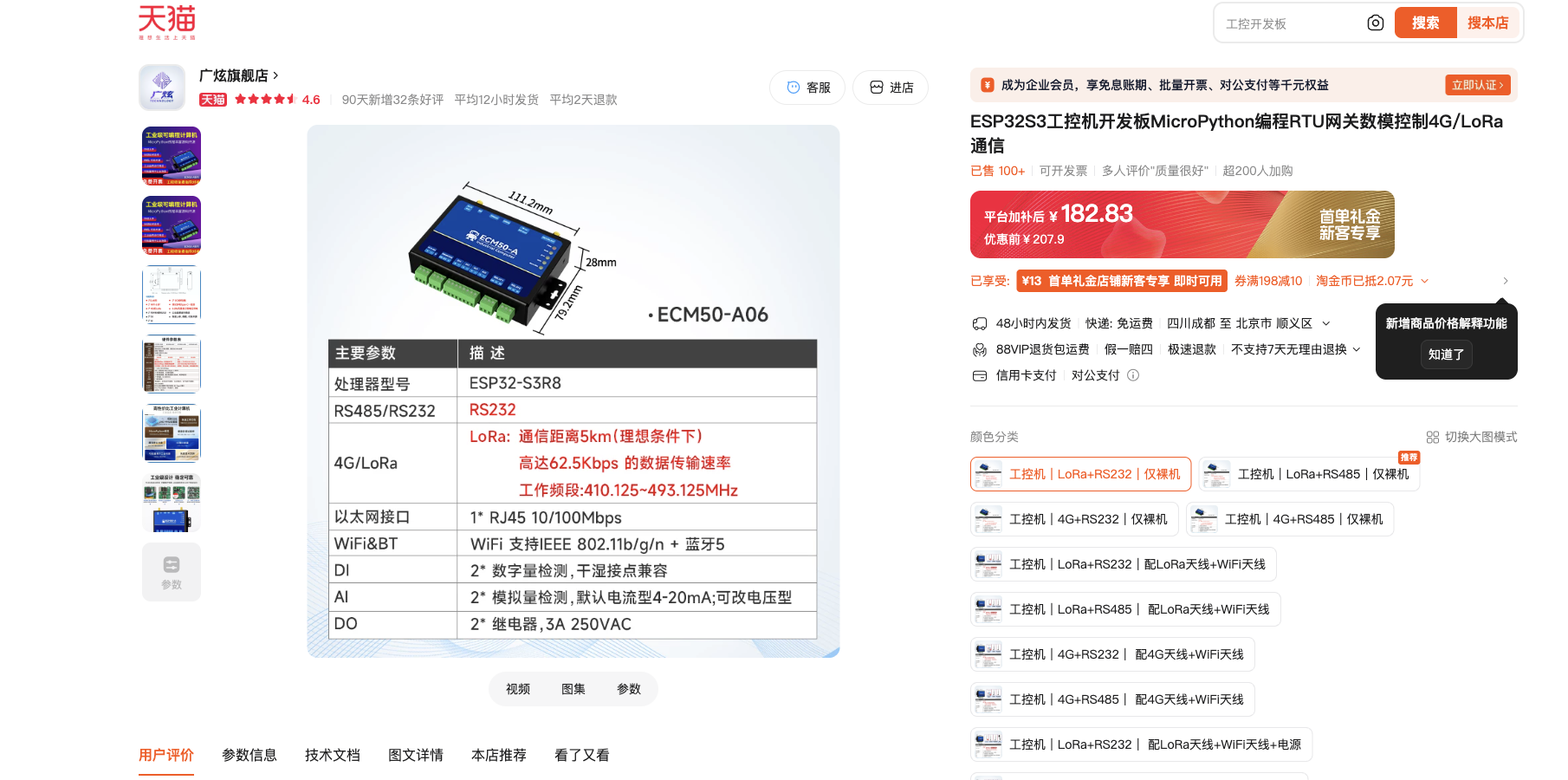The image size is (1568, 780).
Task: Click the 搜本店 search-store button
Action: (1488, 23)
